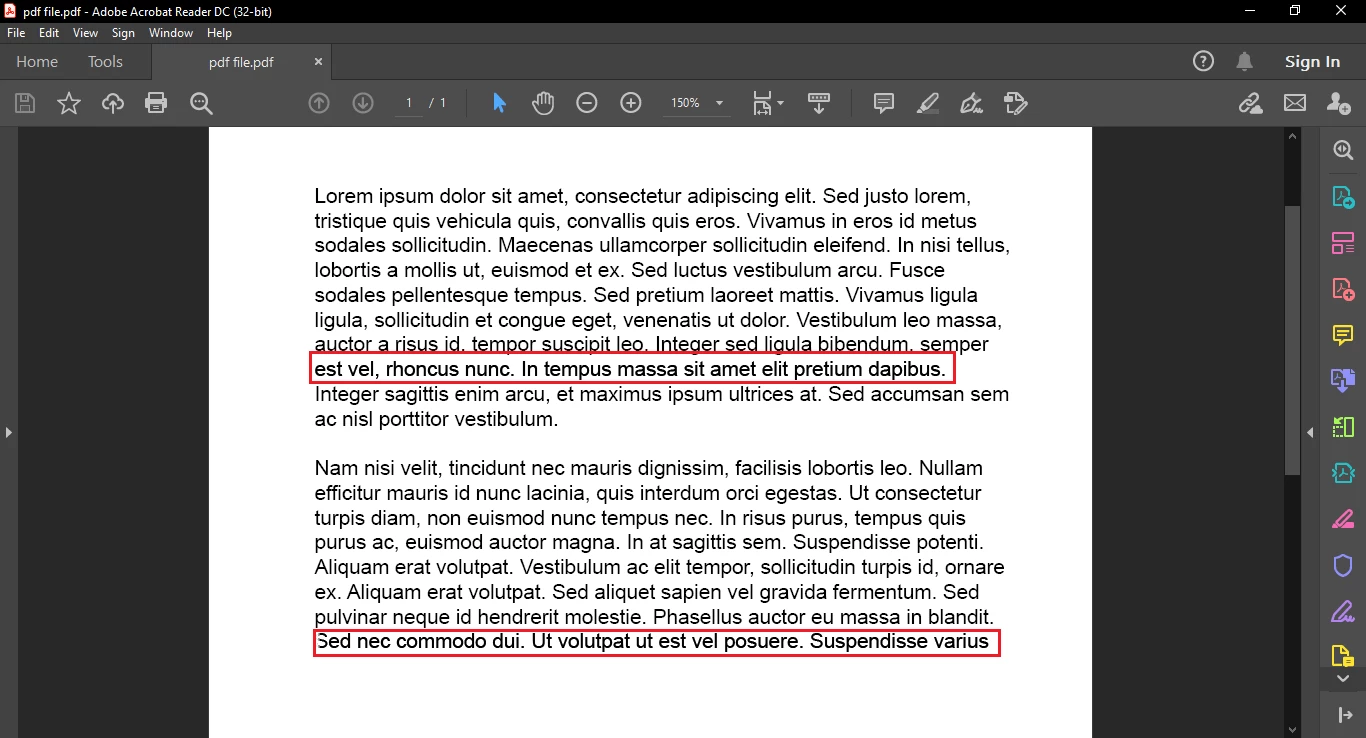This screenshot has width=1366, height=738.
Task: Click the Save file icon
Action: pos(25,103)
